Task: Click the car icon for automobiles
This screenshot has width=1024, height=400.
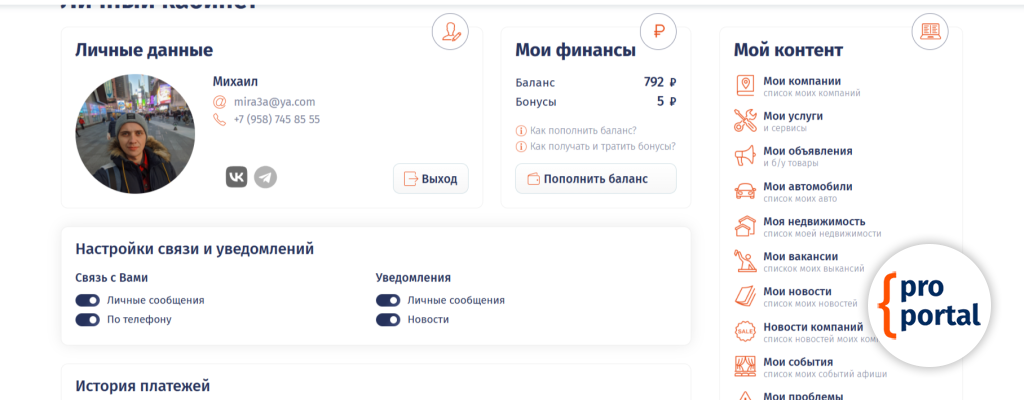Action: point(745,191)
